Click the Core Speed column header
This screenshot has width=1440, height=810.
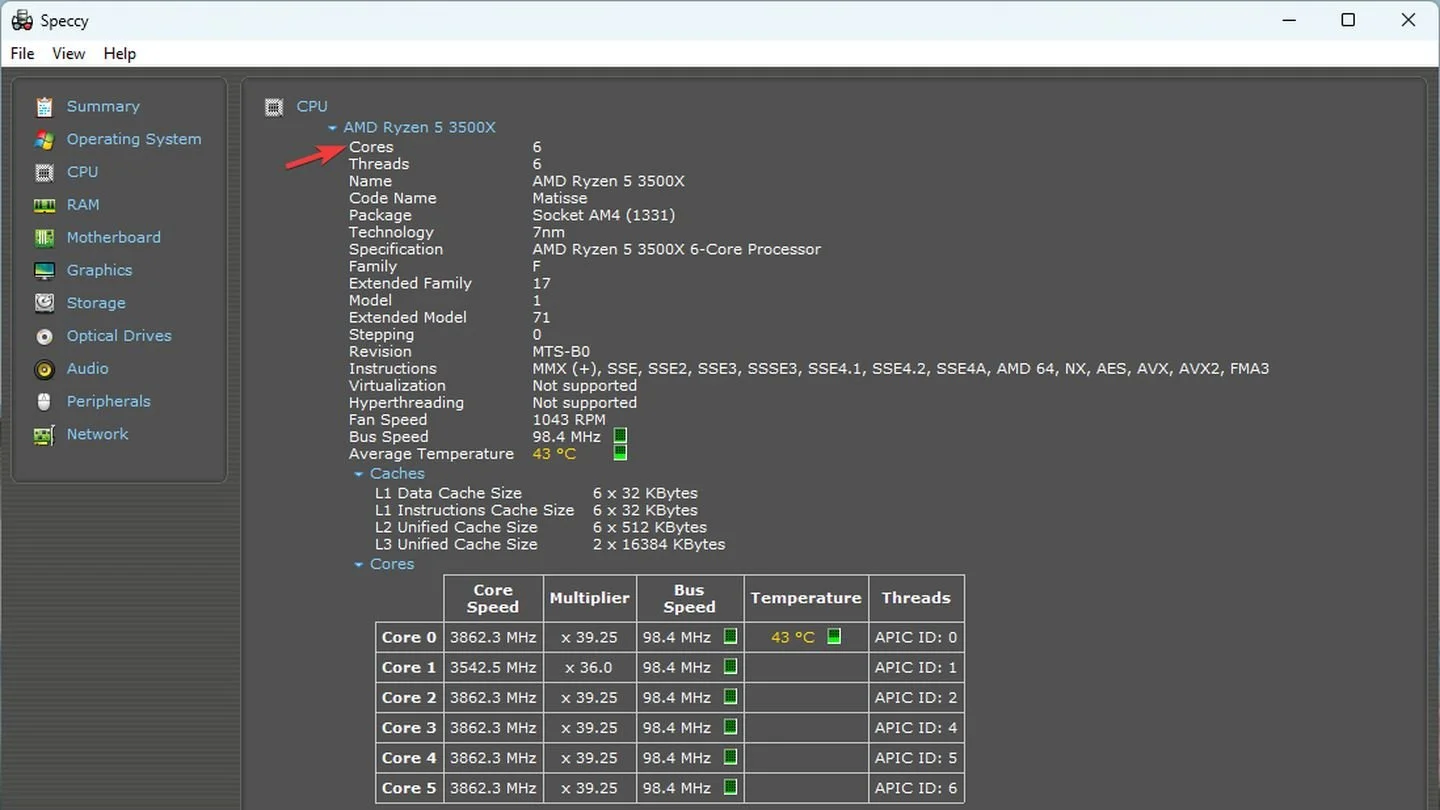(493, 598)
